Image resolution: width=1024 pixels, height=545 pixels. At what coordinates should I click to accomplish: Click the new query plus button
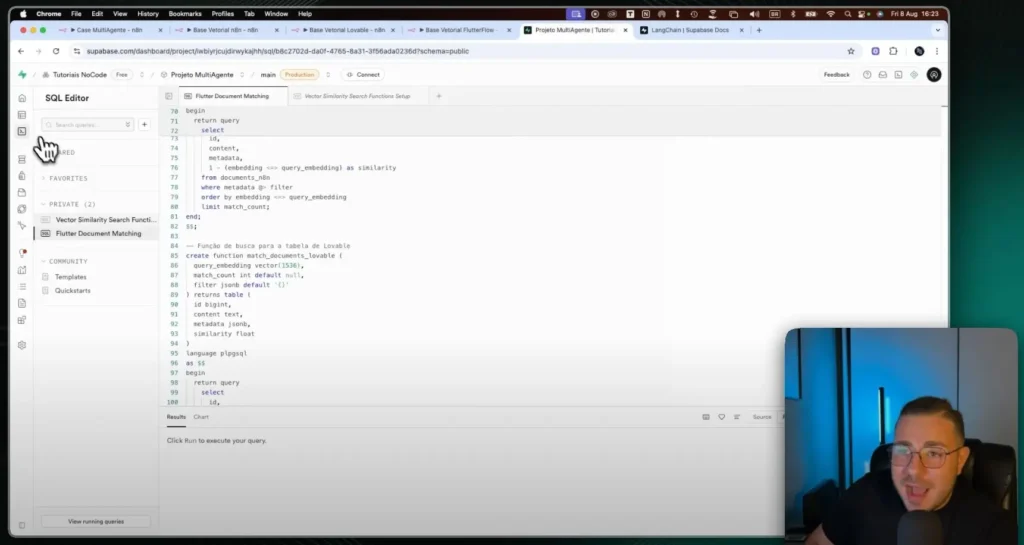(144, 125)
